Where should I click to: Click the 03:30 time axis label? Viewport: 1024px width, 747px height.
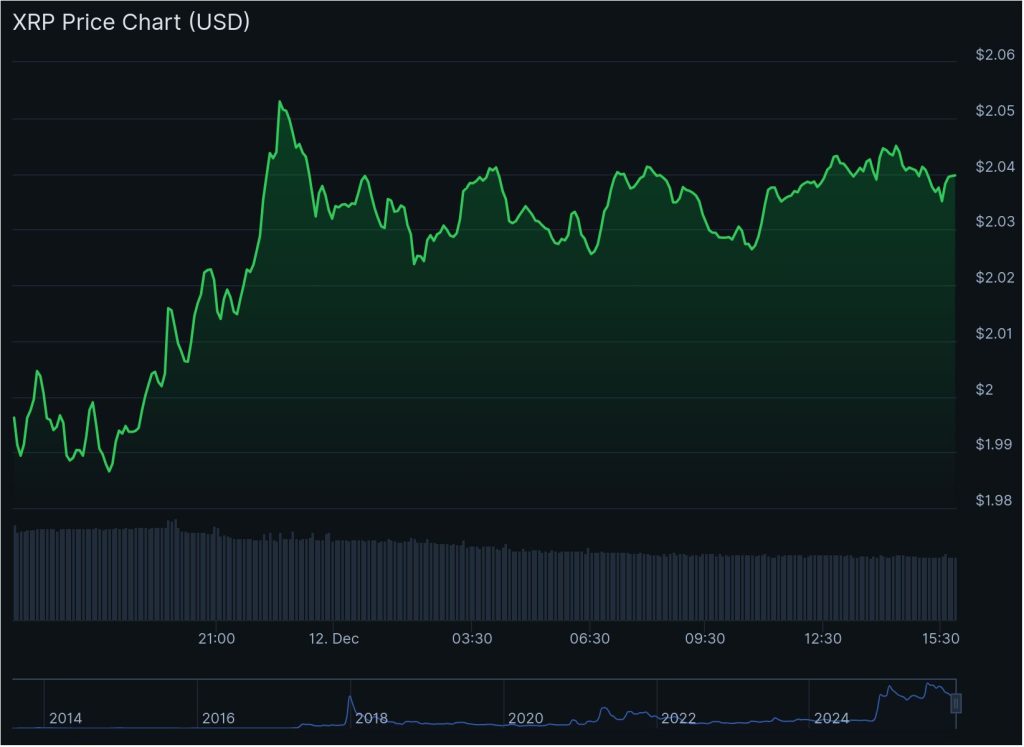coord(472,639)
